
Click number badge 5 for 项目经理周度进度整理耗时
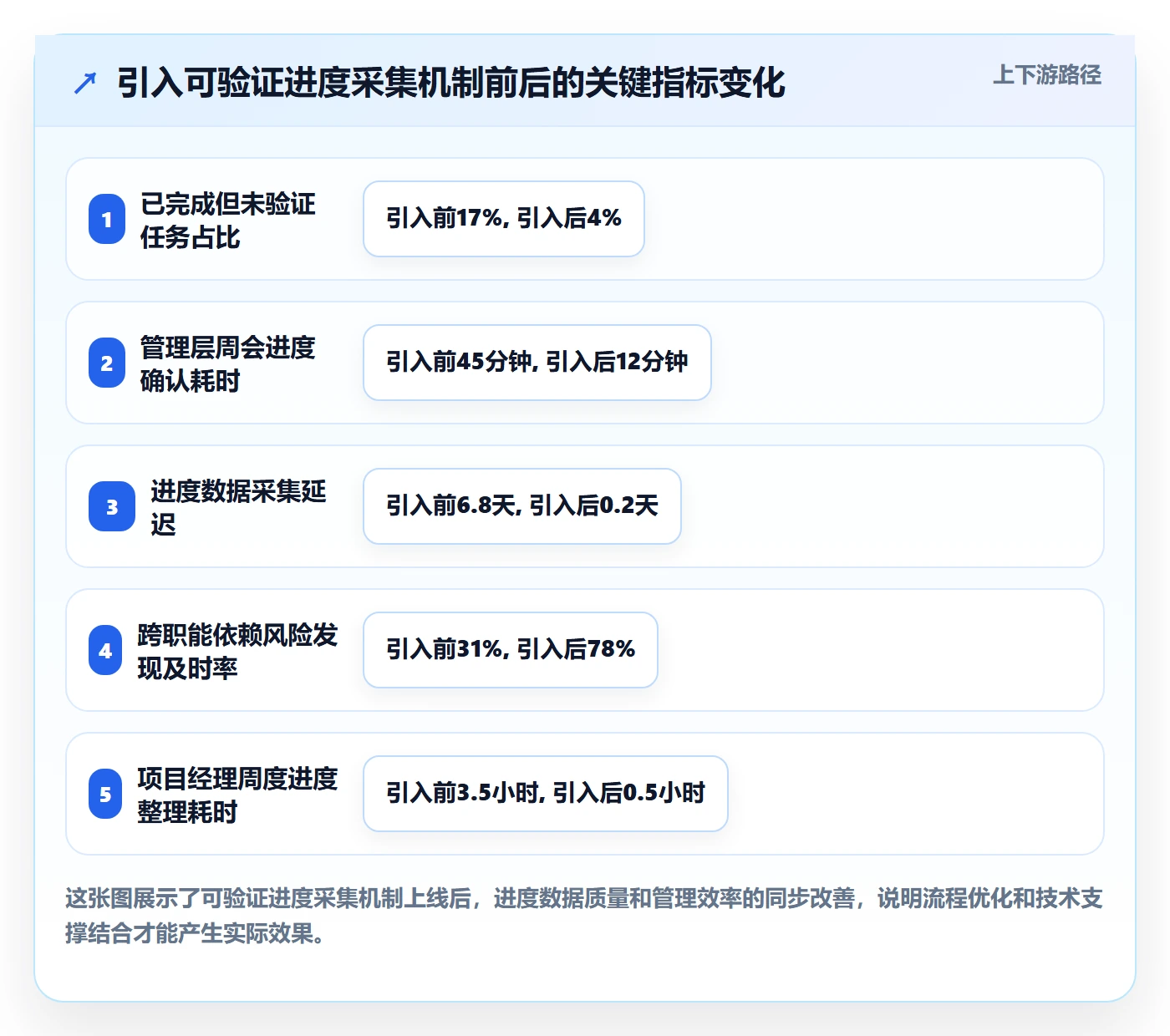click(105, 794)
